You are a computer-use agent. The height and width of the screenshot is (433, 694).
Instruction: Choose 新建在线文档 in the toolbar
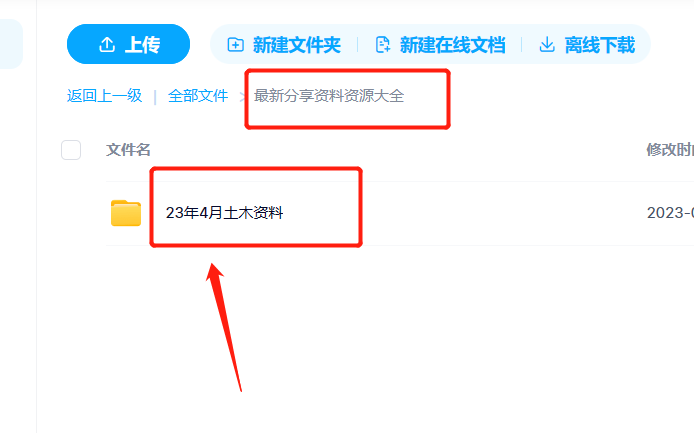click(x=452, y=45)
